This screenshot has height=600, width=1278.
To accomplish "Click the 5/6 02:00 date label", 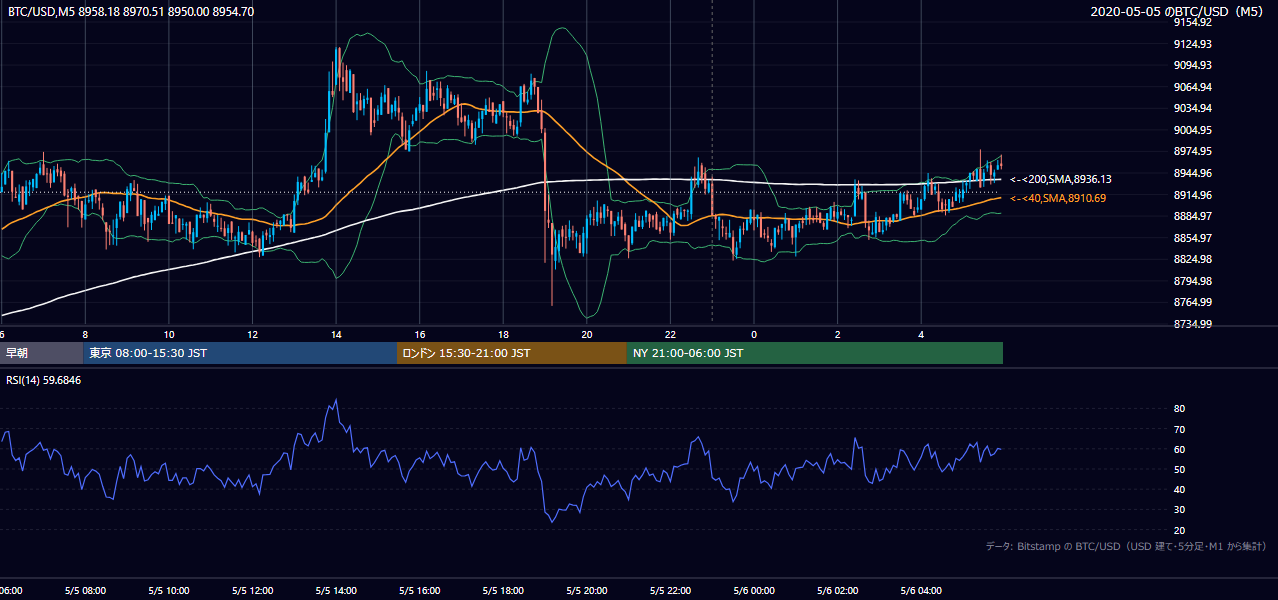I will (838, 590).
